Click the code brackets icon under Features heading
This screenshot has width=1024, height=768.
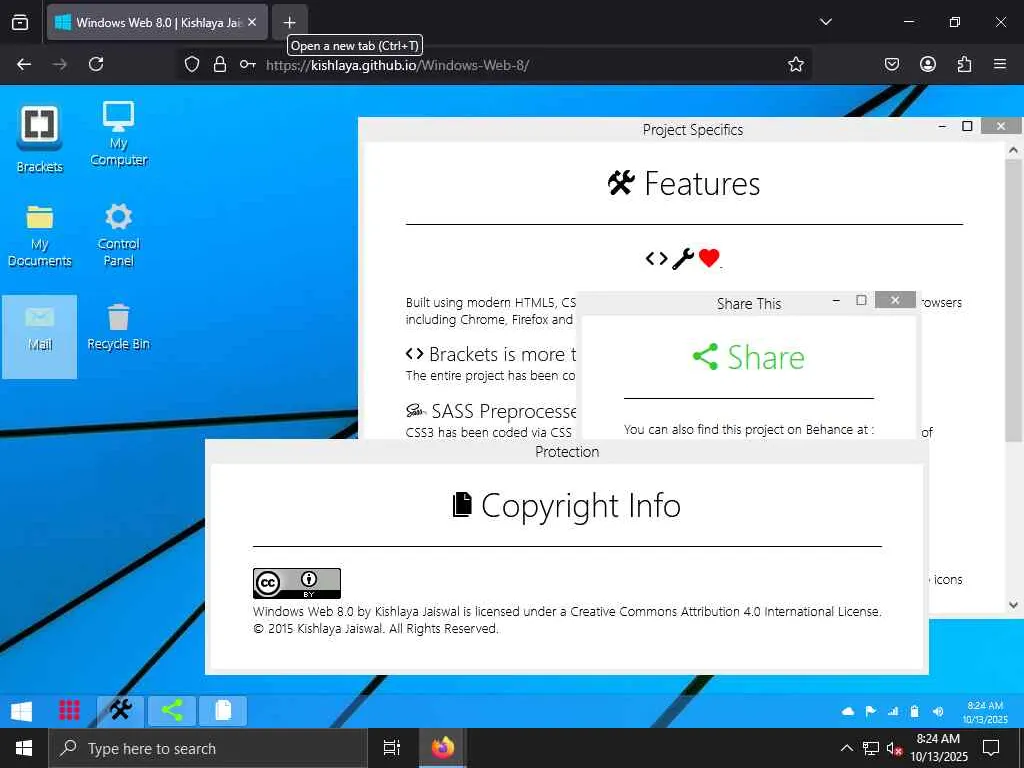[x=656, y=259]
